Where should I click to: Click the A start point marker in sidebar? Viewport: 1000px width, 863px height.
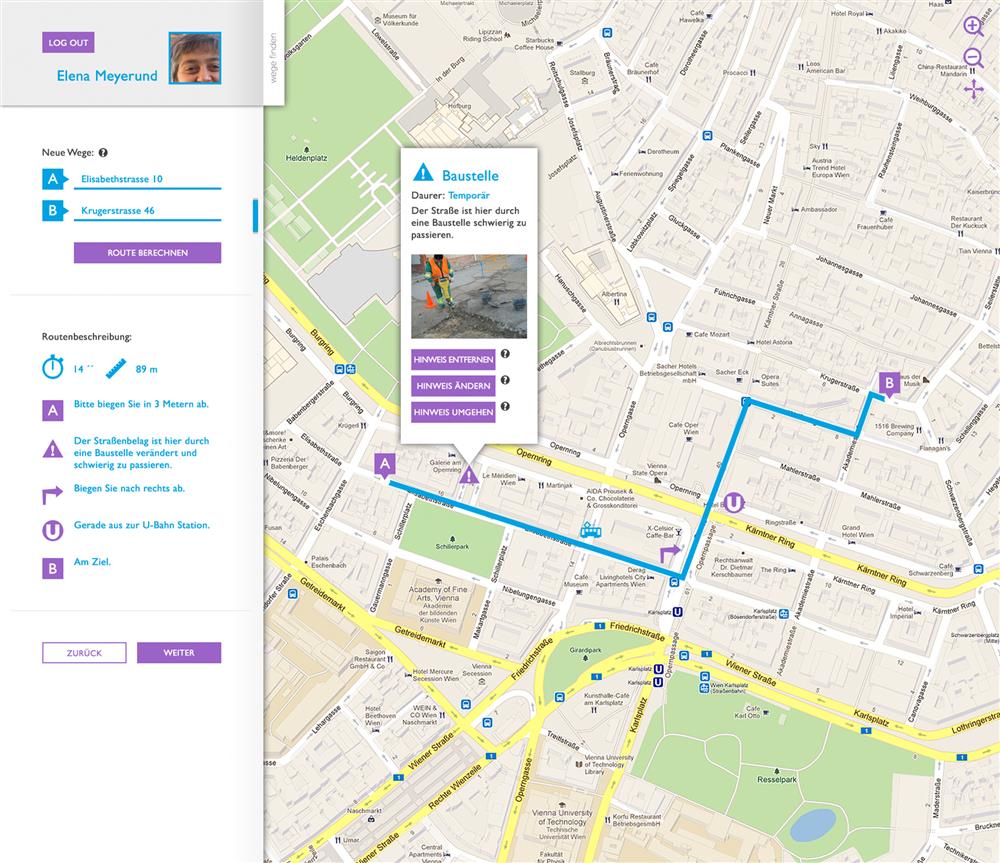(x=54, y=179)
